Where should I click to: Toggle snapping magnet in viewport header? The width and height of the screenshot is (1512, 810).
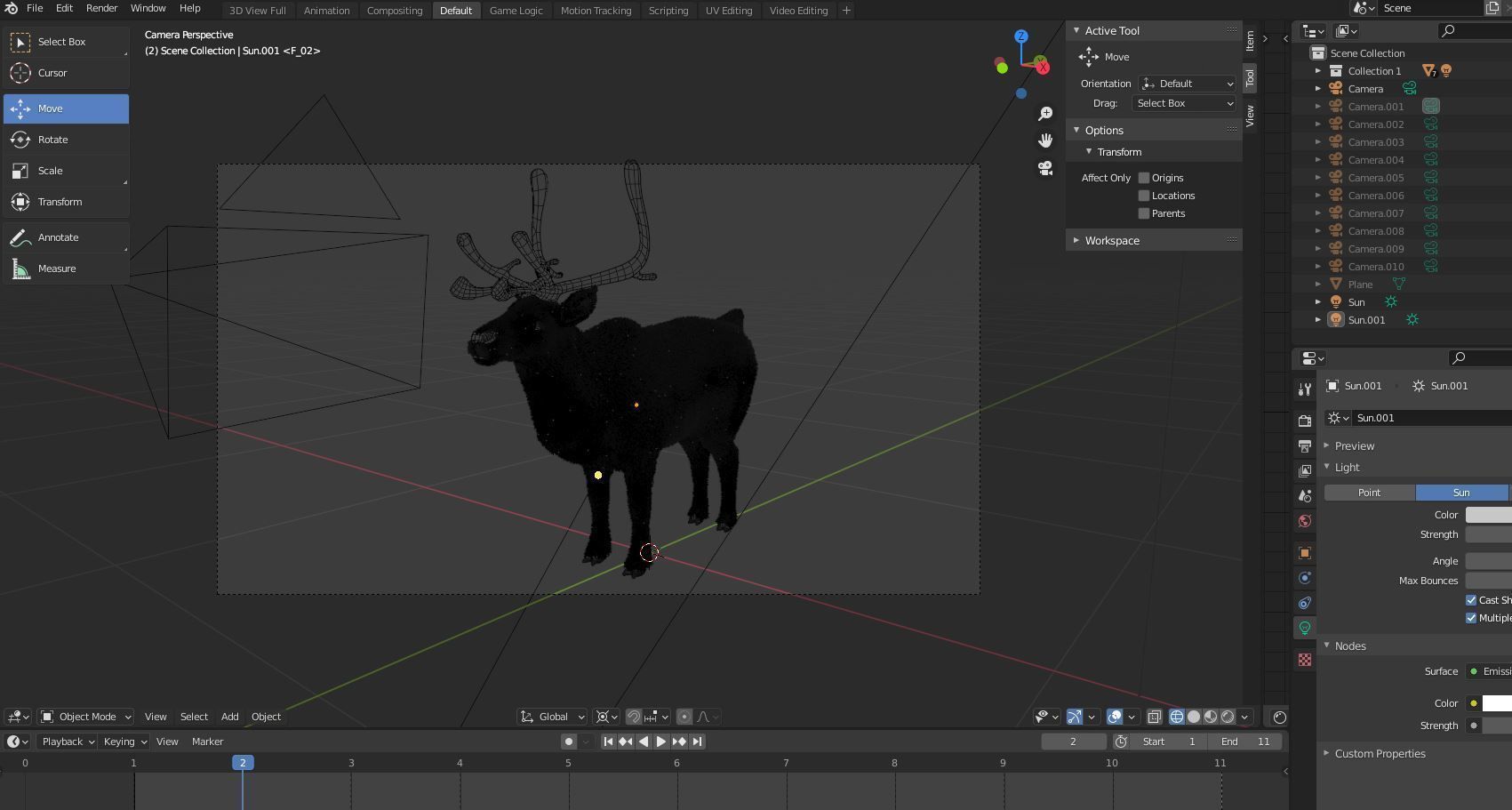(x=634, y=717)
